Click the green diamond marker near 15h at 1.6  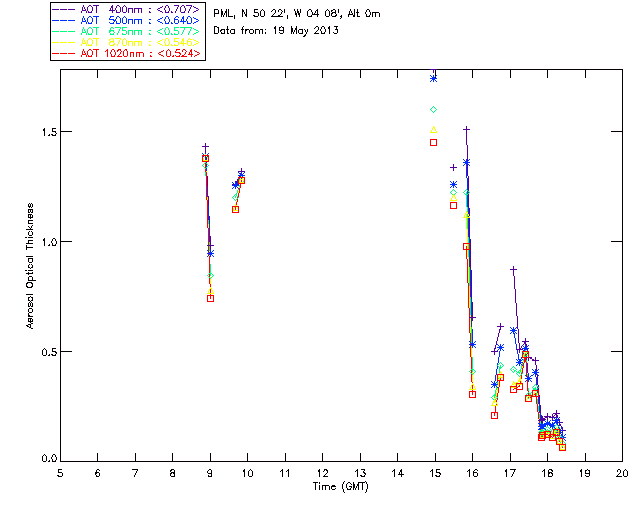coord(433,109)
